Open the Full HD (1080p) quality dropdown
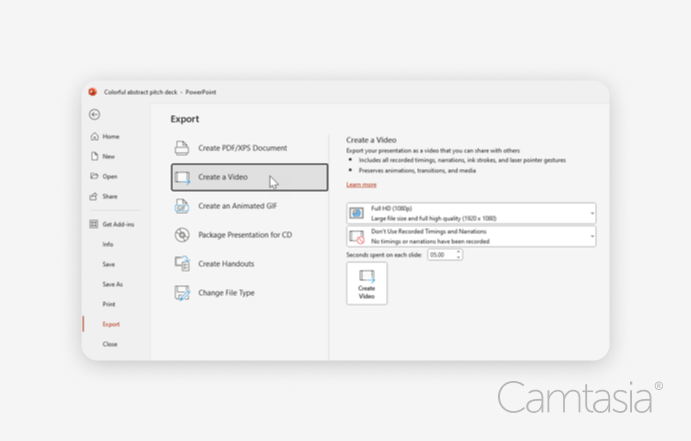 [x=471, y=213]
